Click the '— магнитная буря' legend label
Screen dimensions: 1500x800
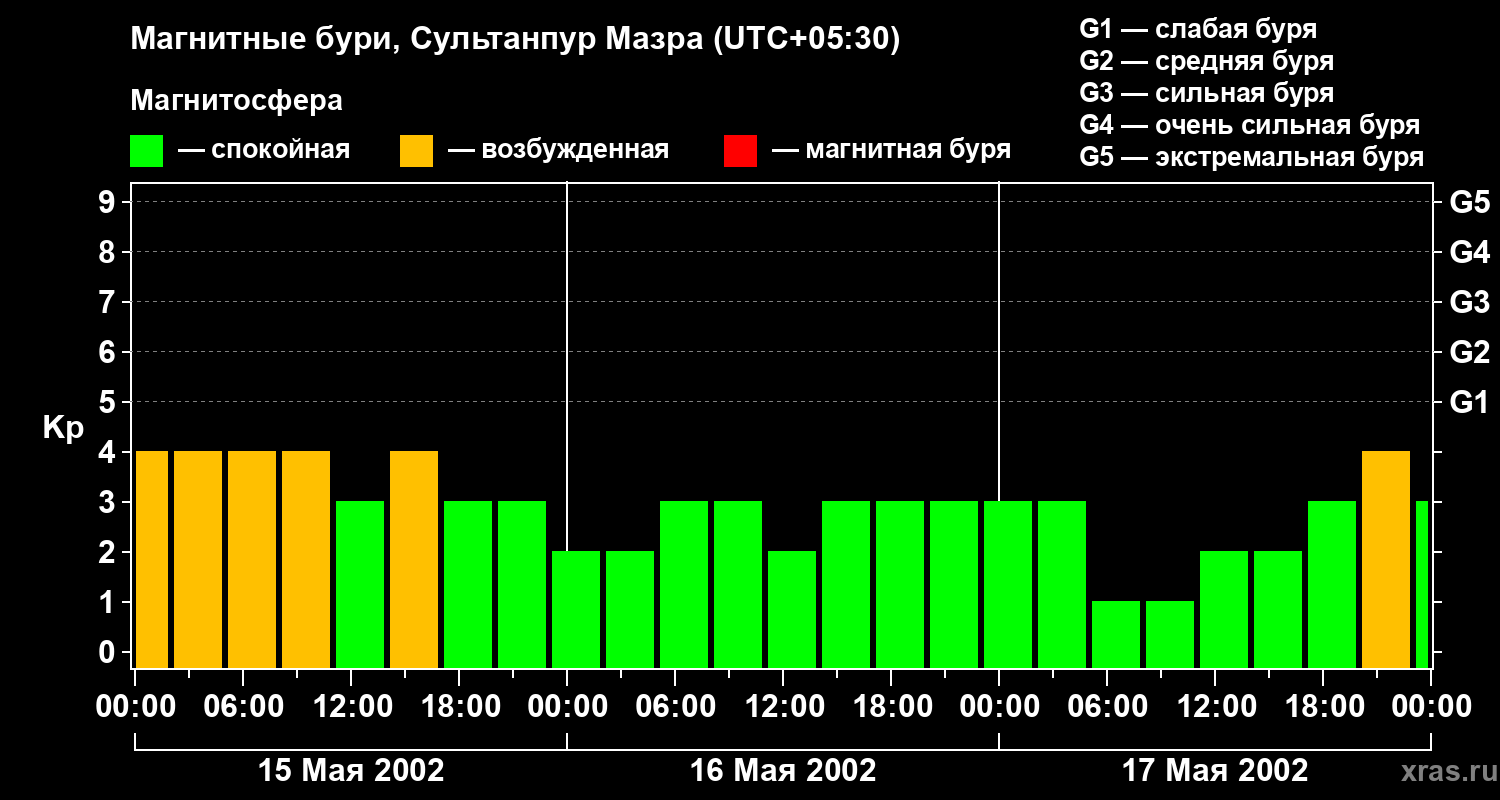click(891, 150)
